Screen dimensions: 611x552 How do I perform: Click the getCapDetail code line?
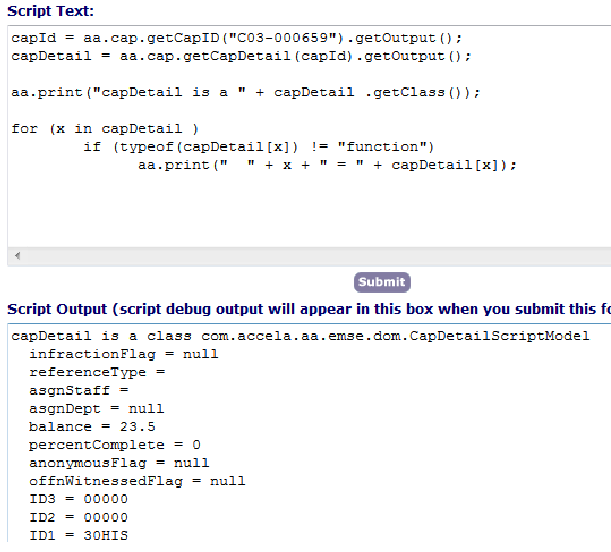241,56
